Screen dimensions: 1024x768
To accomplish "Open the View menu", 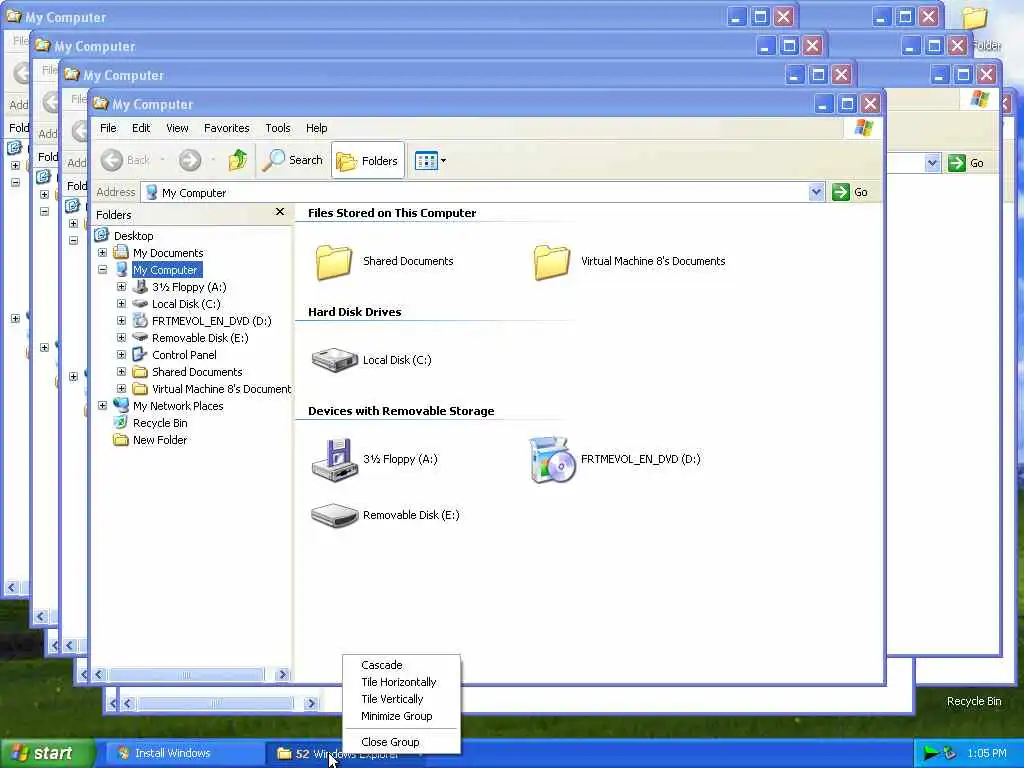I will click(177, 128).
